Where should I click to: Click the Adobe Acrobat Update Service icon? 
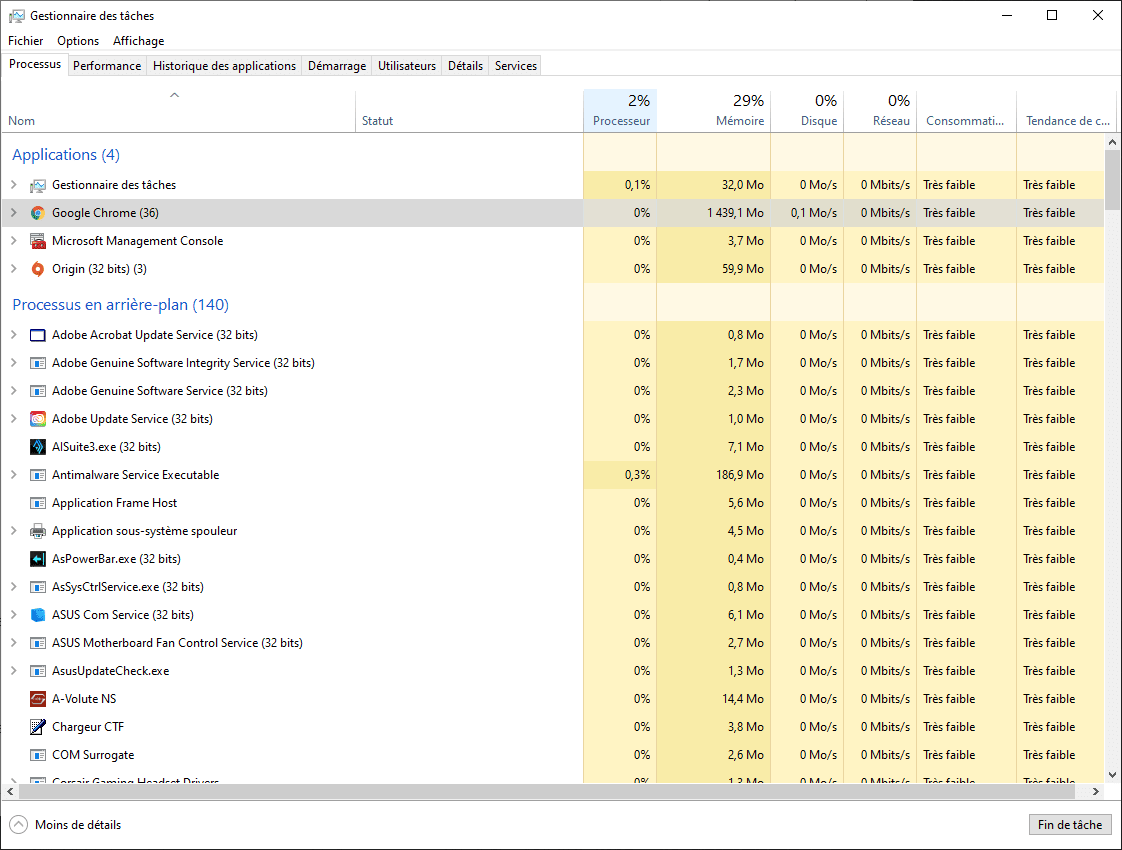point(38,335)
